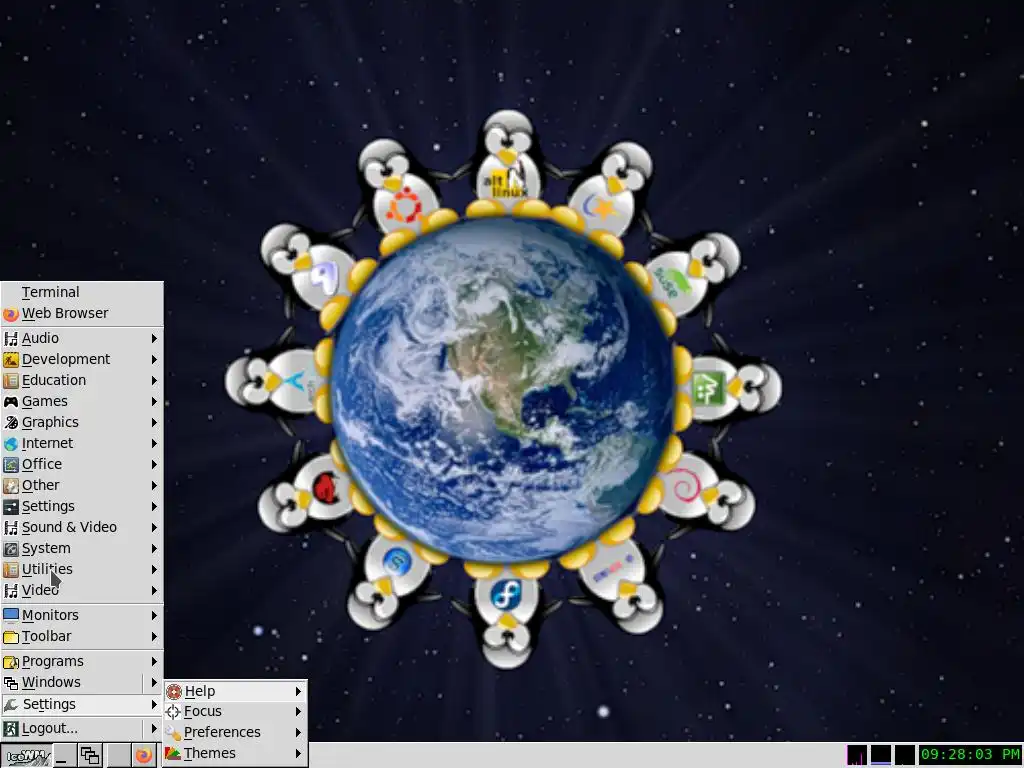1024x768 pixels.
Task: Click the Education category icon
Action: [x=10, y=380]
